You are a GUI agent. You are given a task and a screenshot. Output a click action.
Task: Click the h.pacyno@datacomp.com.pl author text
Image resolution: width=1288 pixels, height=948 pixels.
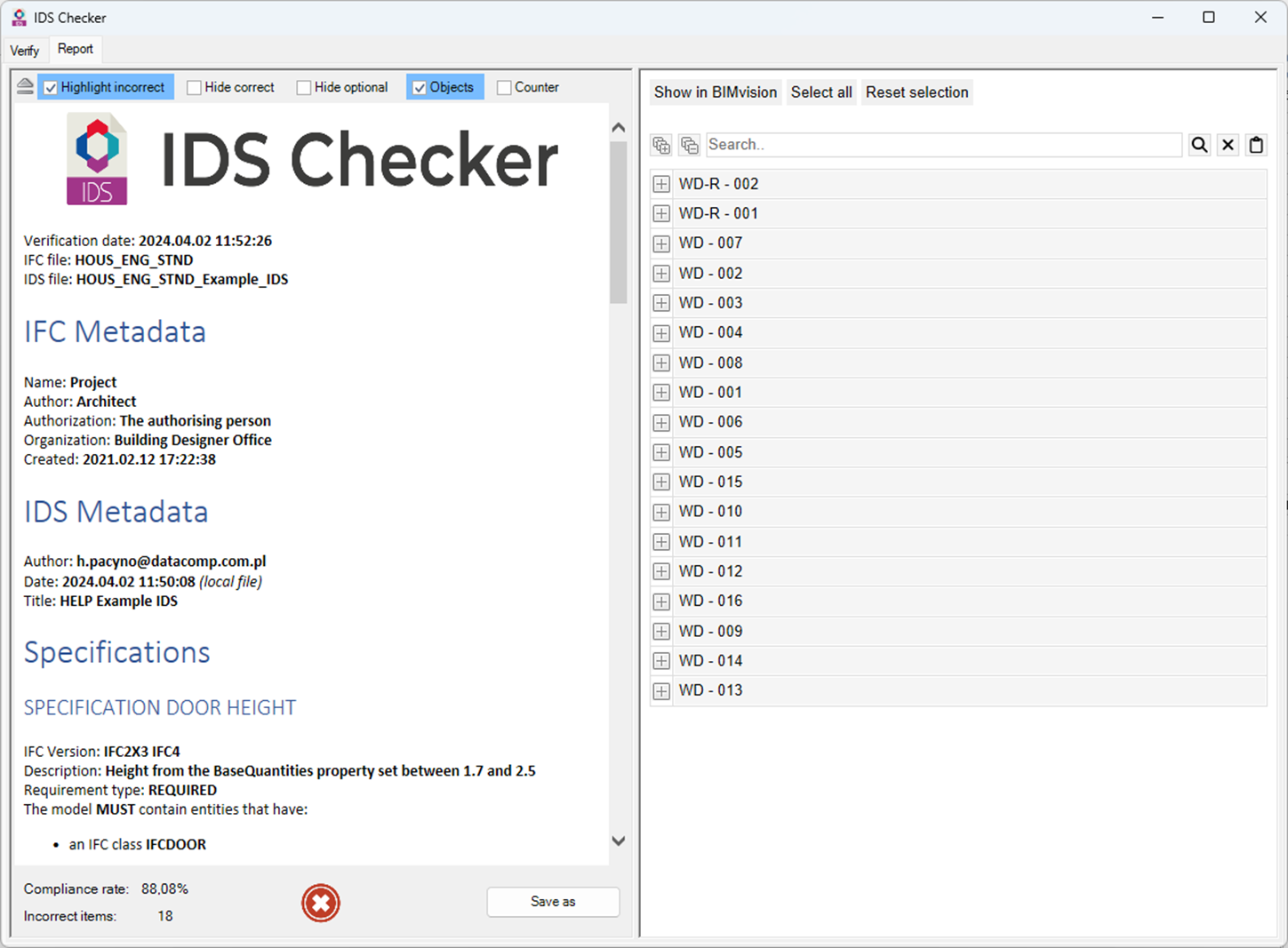(172, 562)
